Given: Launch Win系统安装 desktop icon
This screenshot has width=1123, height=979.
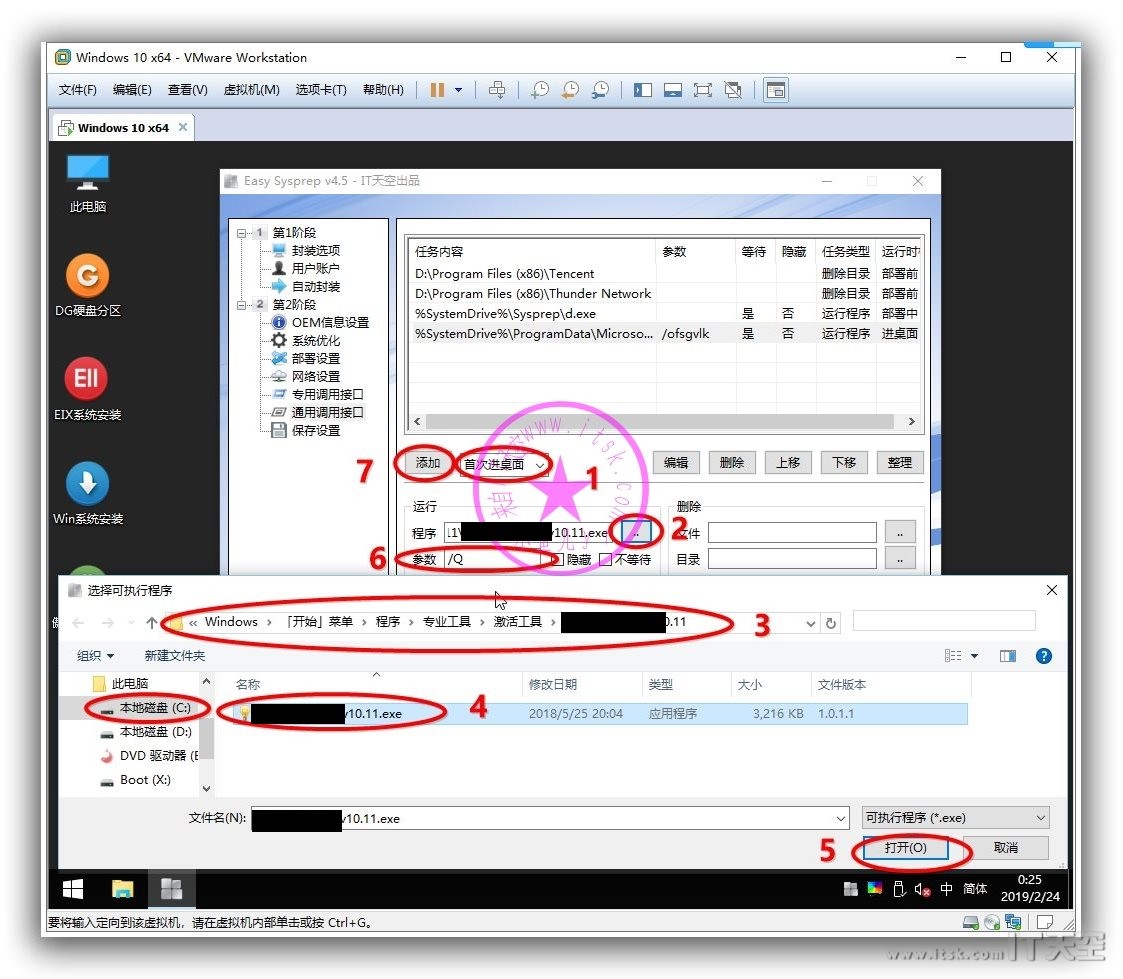Looking at the screenshot, I should [87, 493].
